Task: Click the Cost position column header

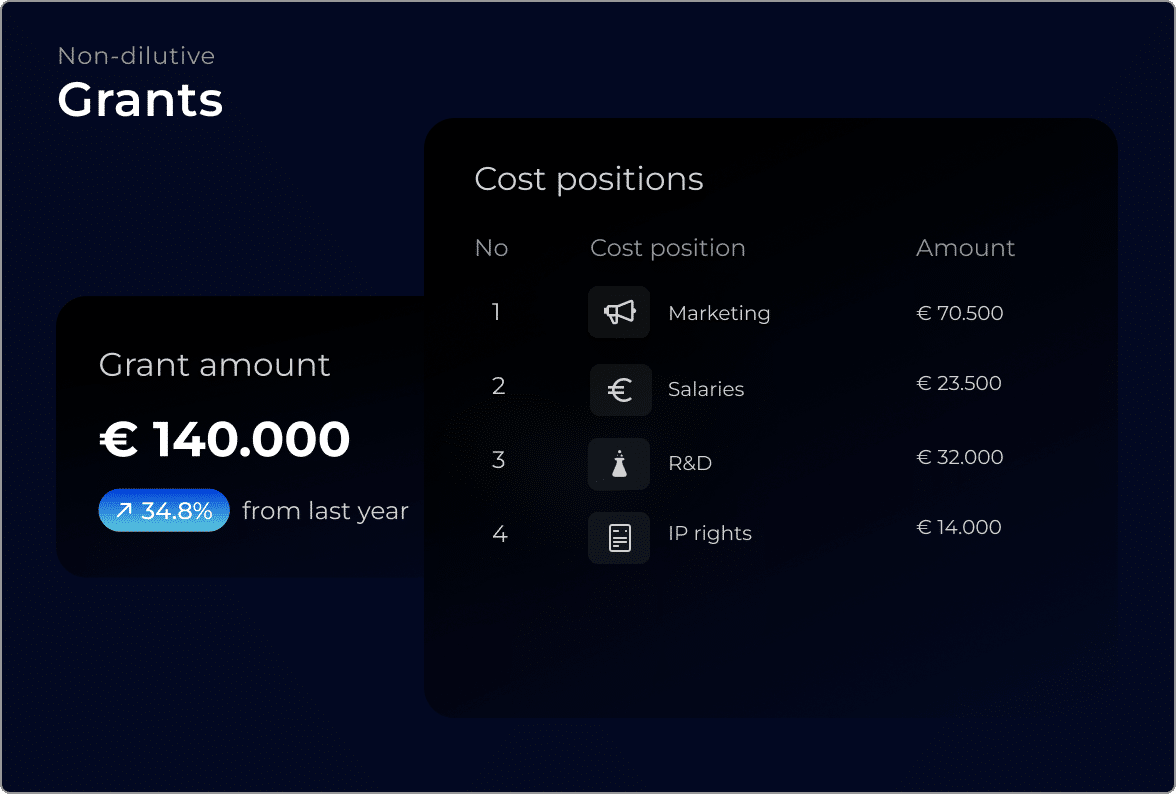Action: 668,248
